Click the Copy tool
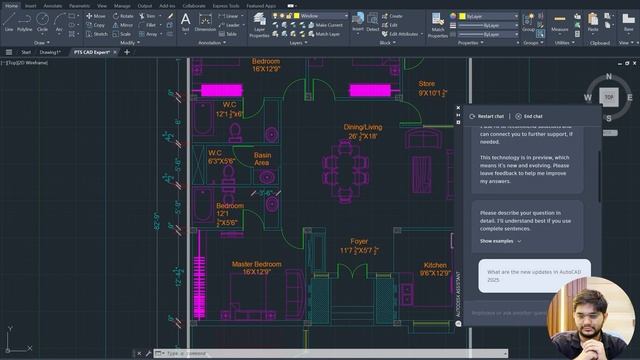Image resolution: width=640 pixels, height=360 pixels. [x=96, y=25]
